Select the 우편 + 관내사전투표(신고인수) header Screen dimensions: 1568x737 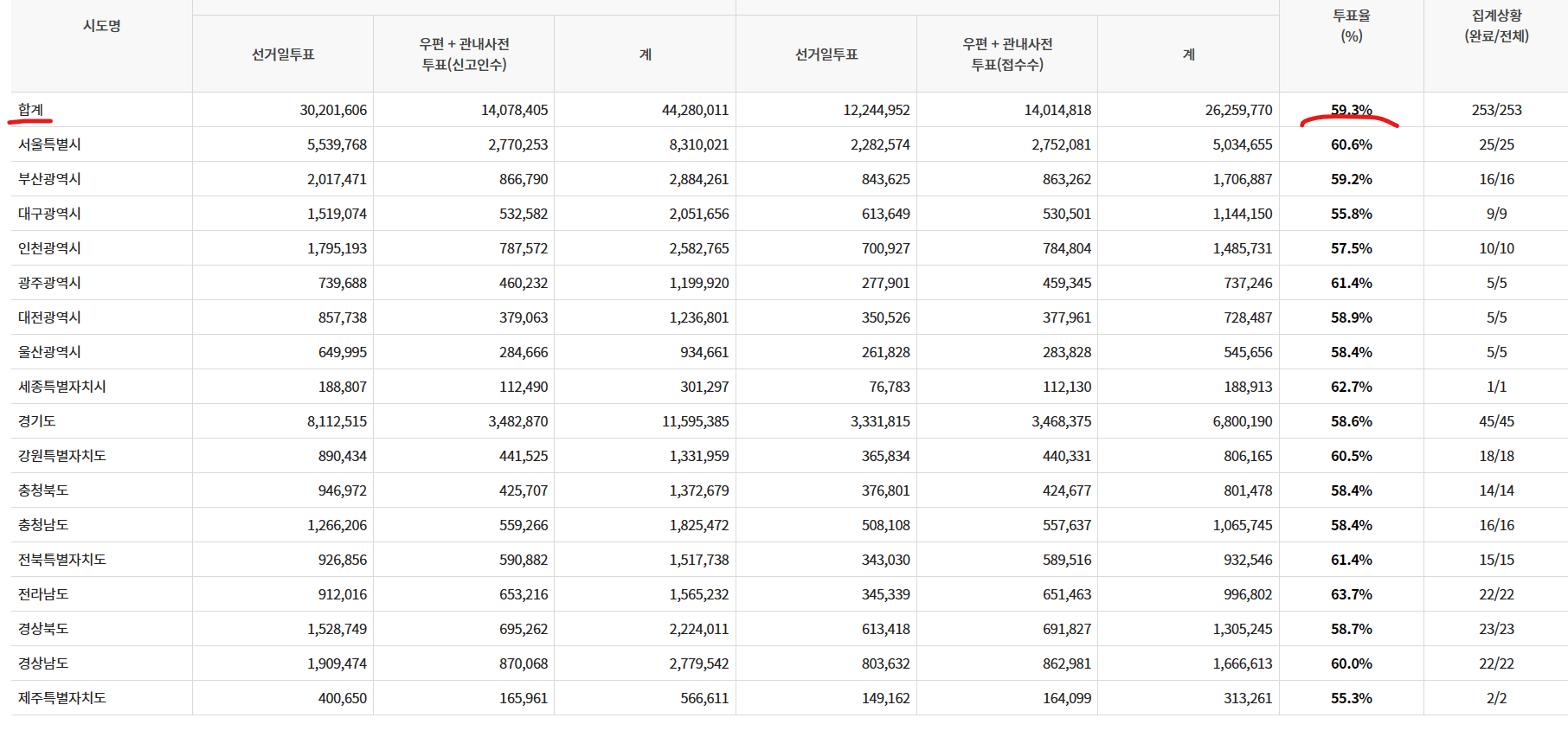(x=464, y=54)
